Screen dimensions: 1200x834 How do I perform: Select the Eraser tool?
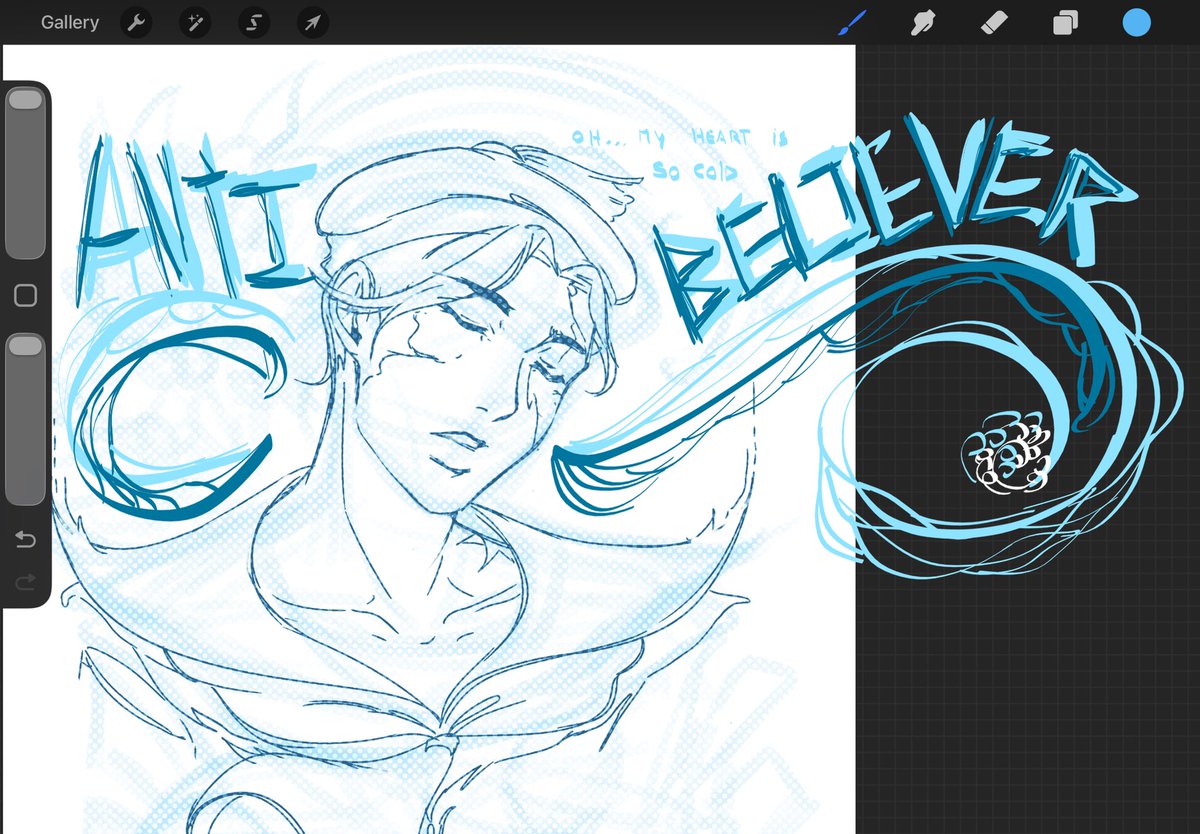(995, 22)
